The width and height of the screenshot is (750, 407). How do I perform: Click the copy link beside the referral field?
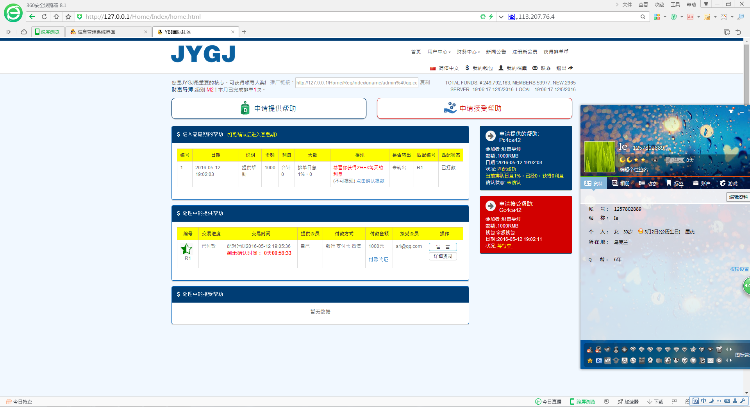425,82
